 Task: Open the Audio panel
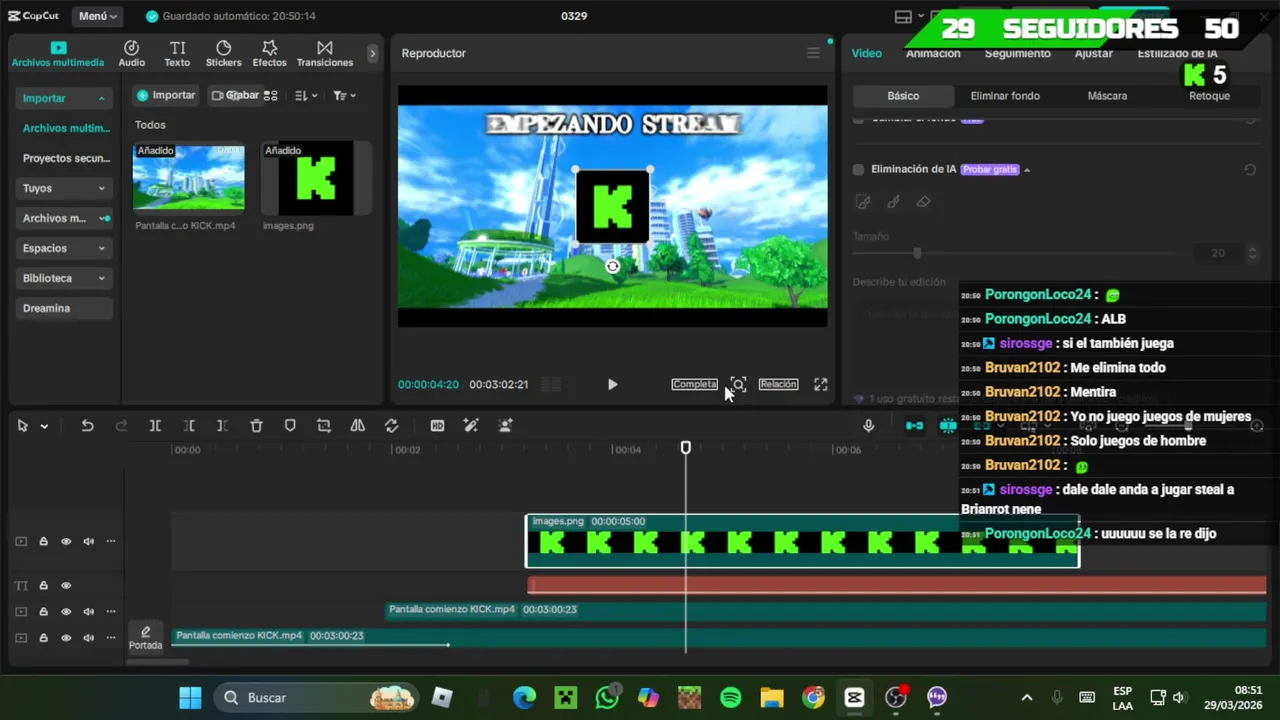[x=131, y=54]
